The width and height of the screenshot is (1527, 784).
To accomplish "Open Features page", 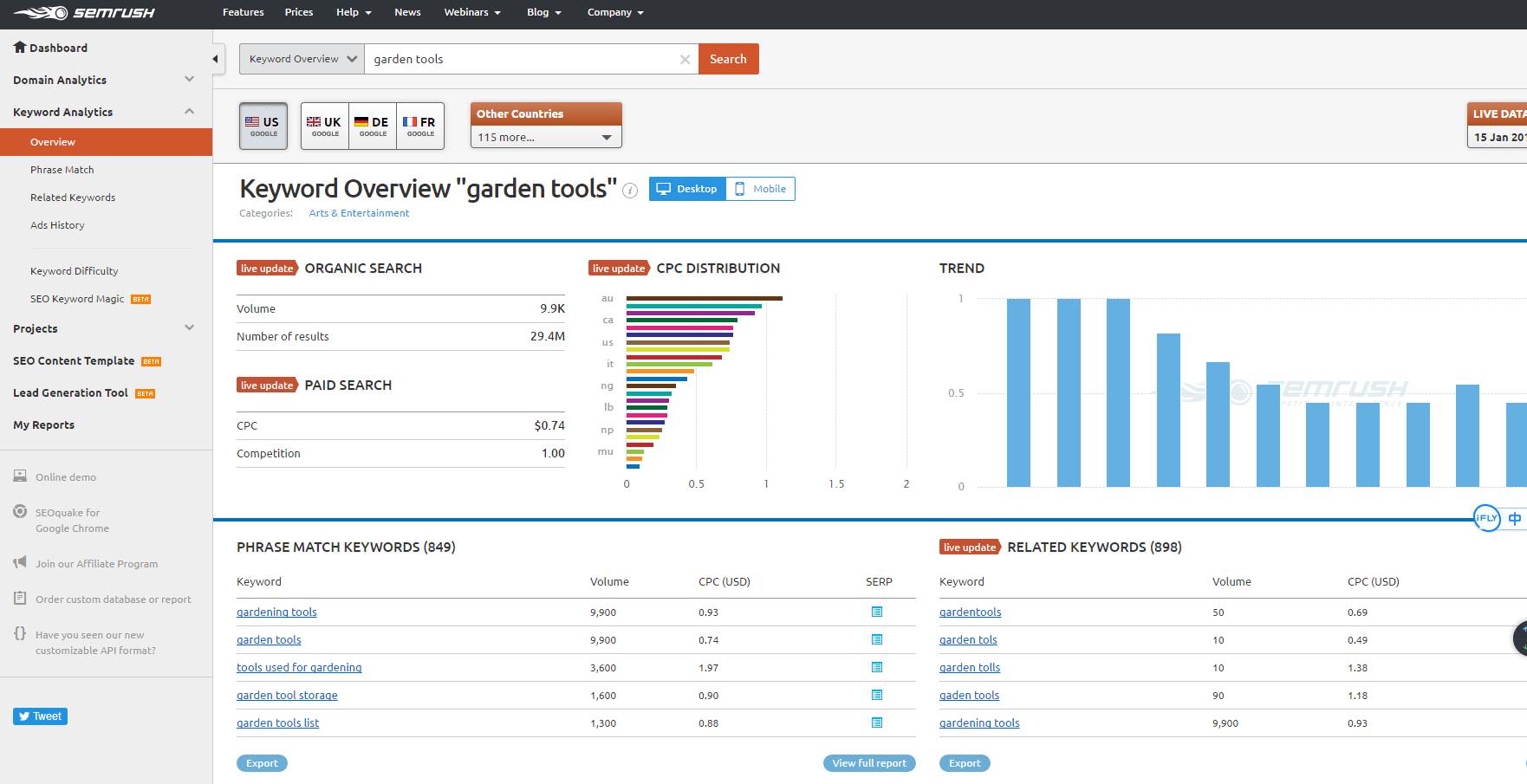I will point(244,12).
